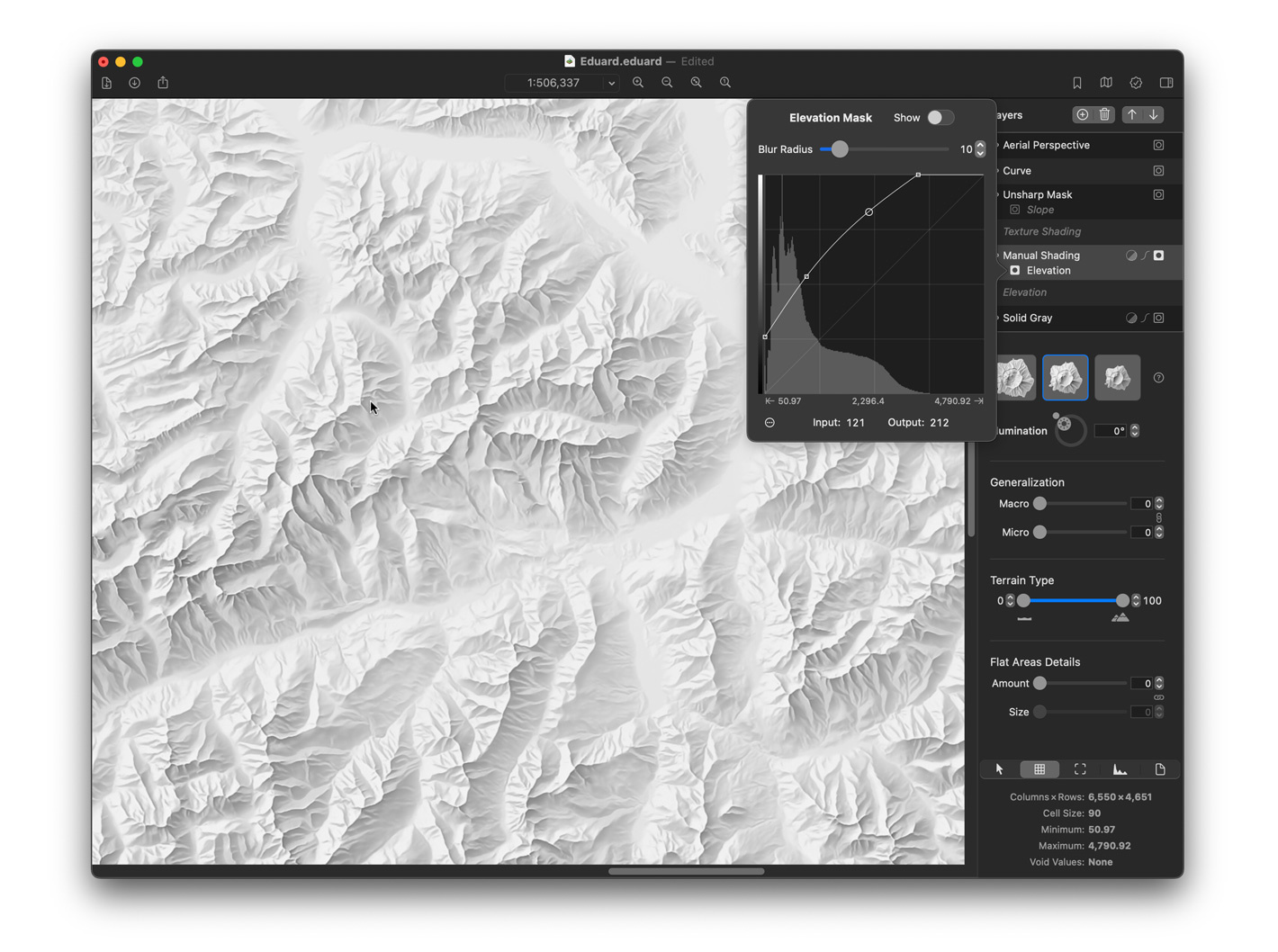Screen dimensions: 1278x952
Task: Select the third shading style thumbnail
Action: (1117, 378)
